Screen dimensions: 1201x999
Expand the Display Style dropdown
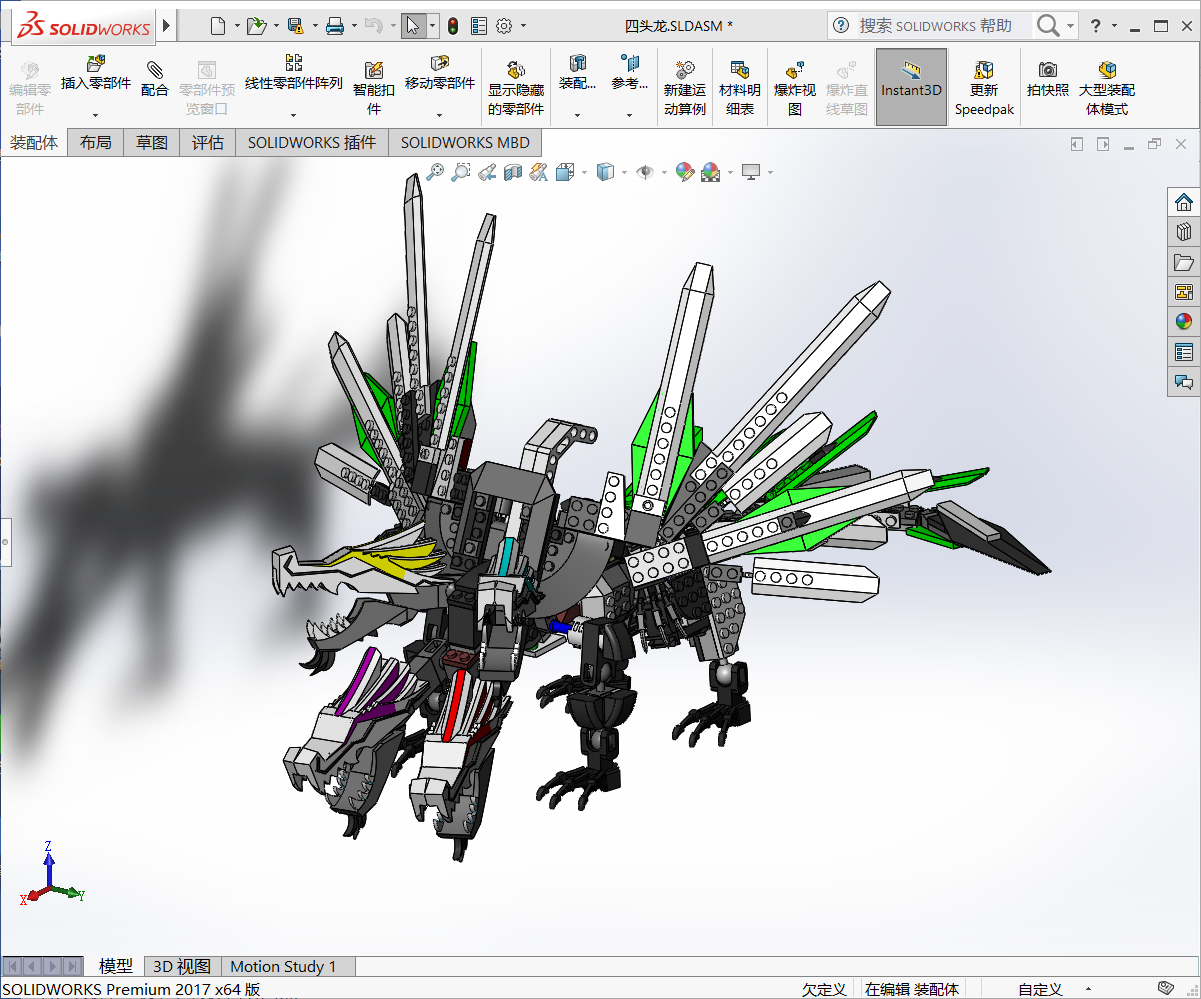[x=622, y=172]
